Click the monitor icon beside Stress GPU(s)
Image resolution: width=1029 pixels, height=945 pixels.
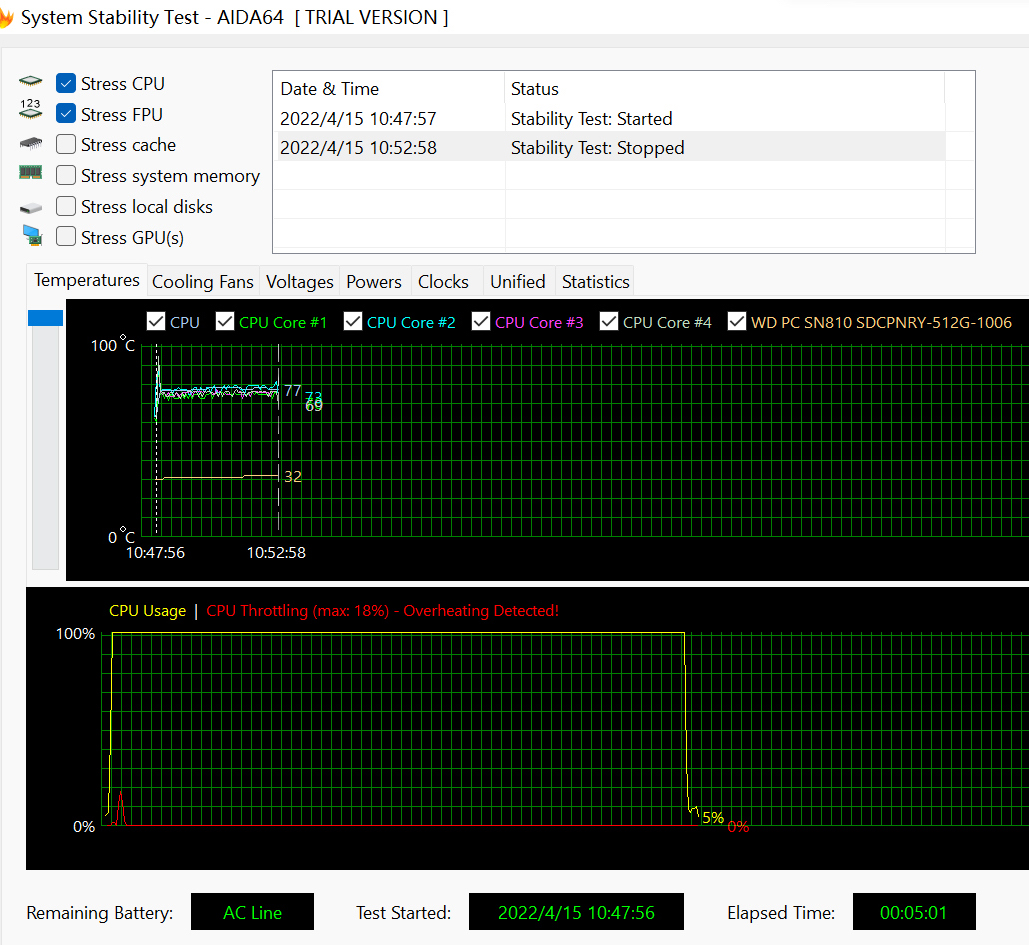coord(33,236)
